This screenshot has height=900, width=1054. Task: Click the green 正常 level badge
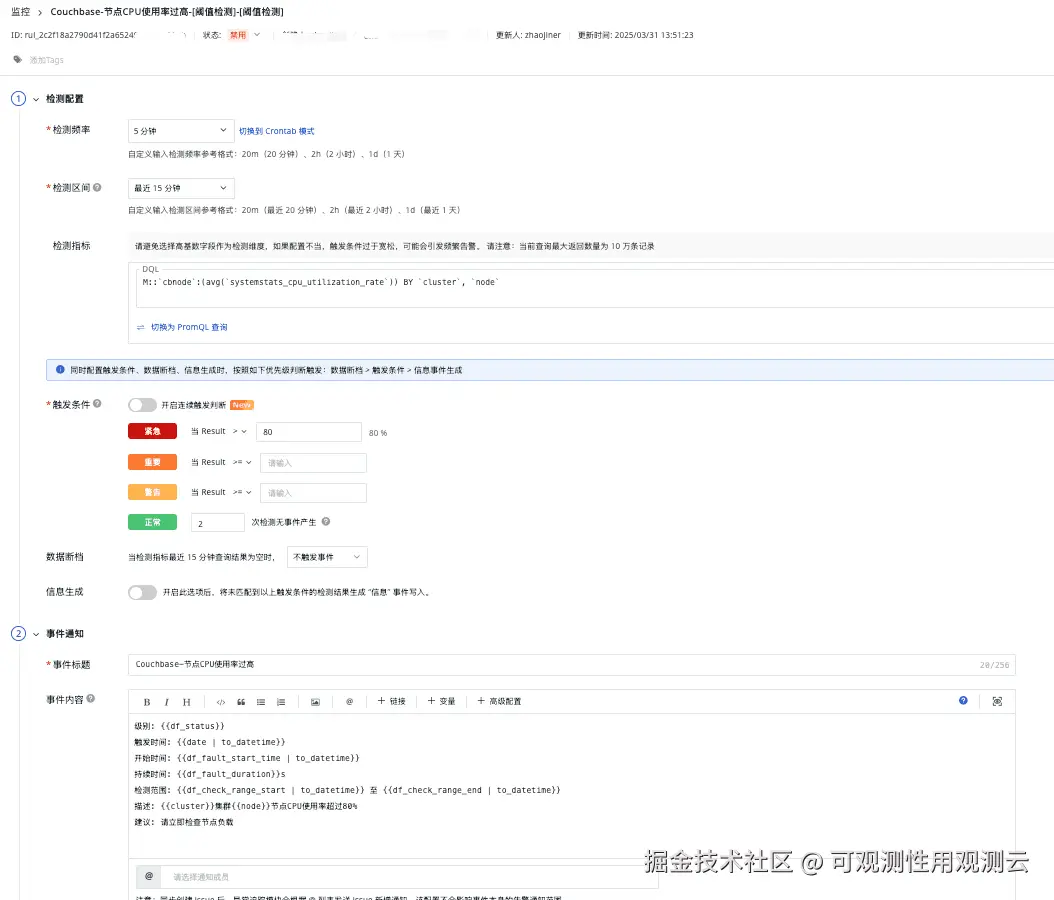(153, 522)
